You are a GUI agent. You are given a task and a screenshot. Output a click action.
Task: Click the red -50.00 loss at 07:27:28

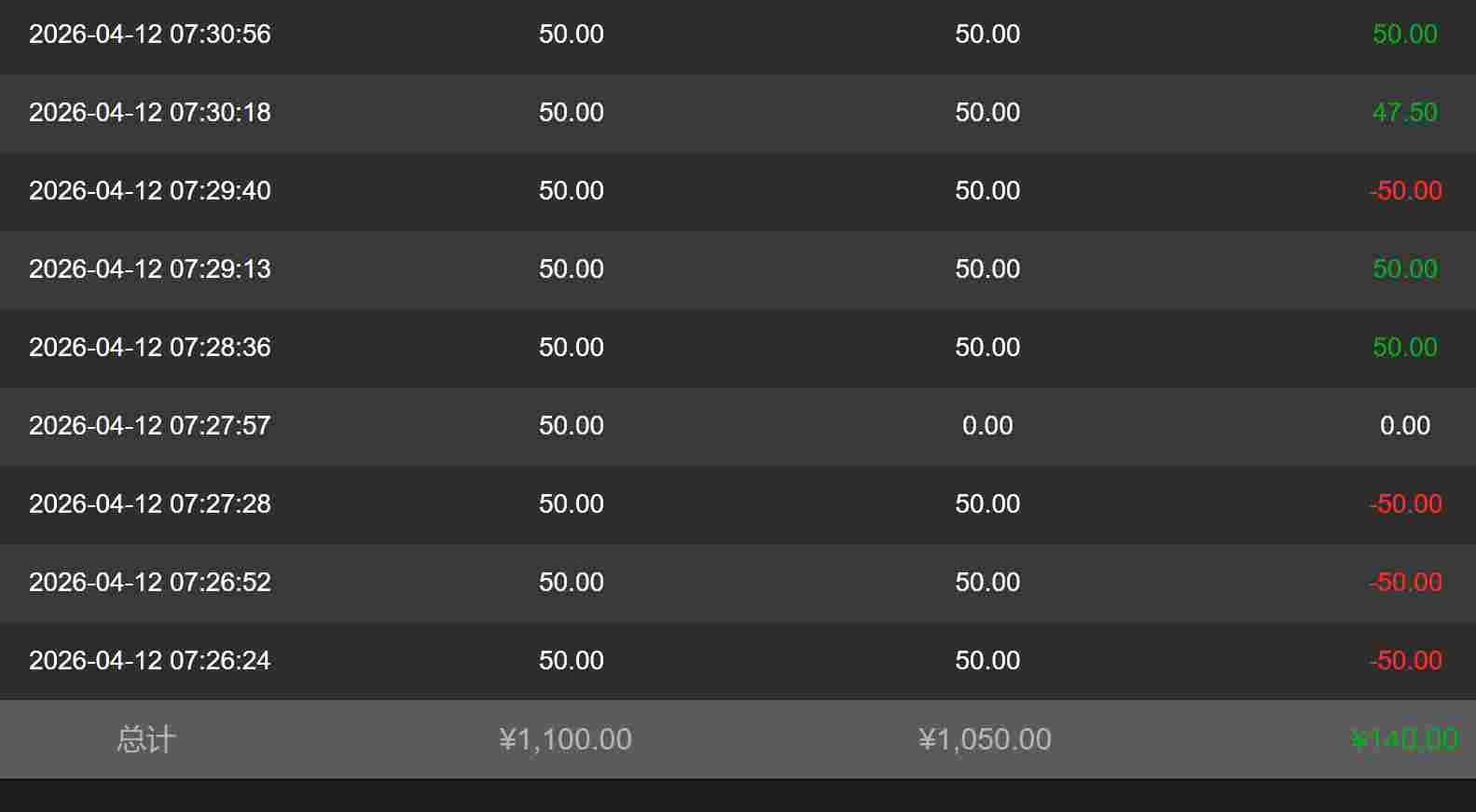pos(1405,504)
